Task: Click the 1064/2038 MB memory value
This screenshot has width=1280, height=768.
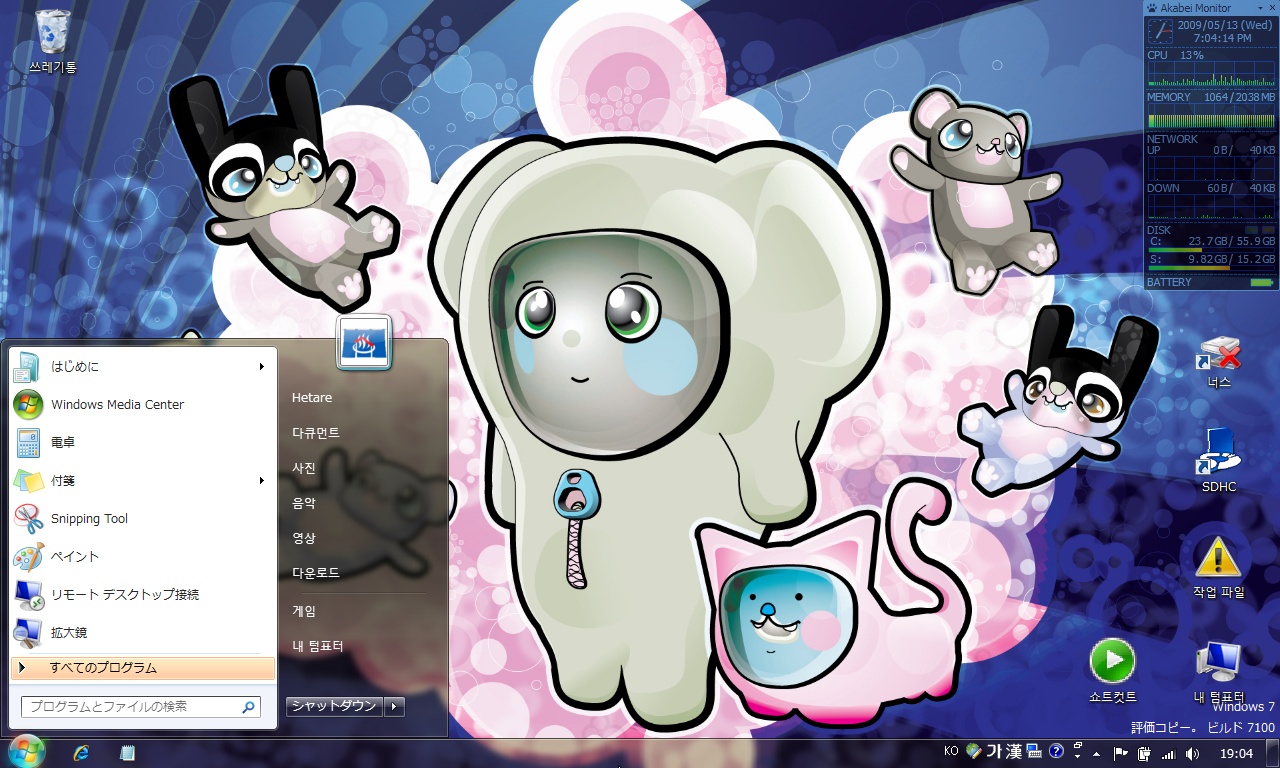Action: point(1240,97)
